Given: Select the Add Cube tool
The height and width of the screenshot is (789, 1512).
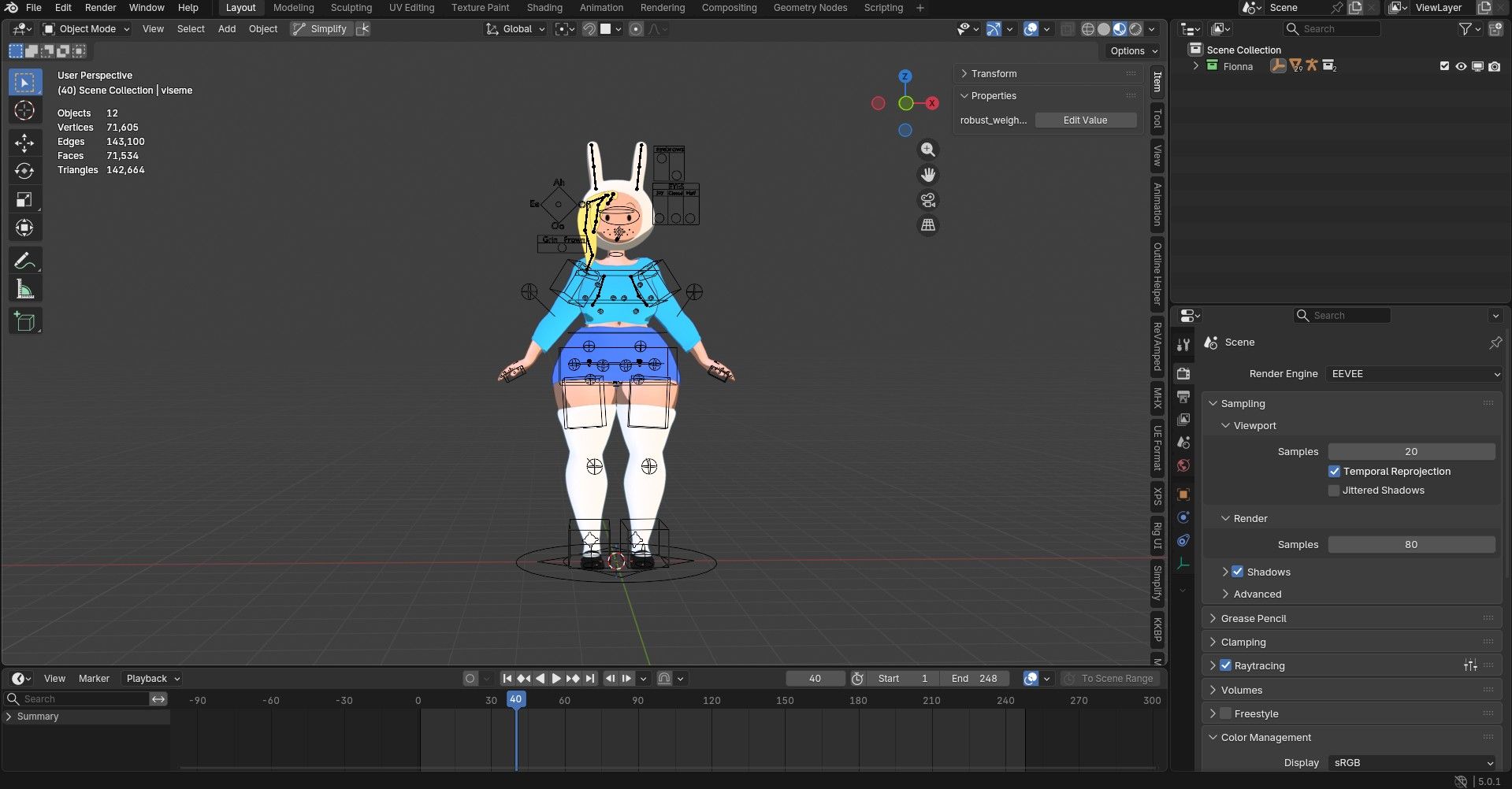Looking at the screenshot, I should (x=24, y=321).
